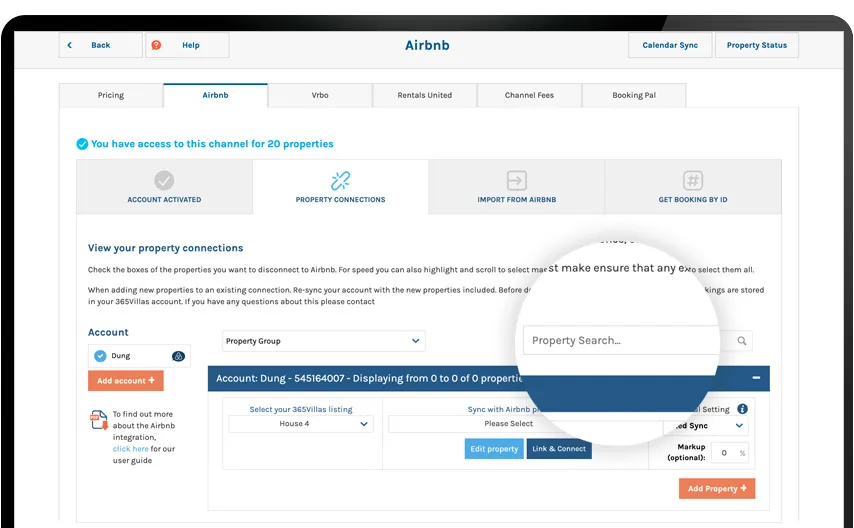Click the PDF download icon
Image resolution: width=854 pixels, height=528 pixels.
click(99, 420)
